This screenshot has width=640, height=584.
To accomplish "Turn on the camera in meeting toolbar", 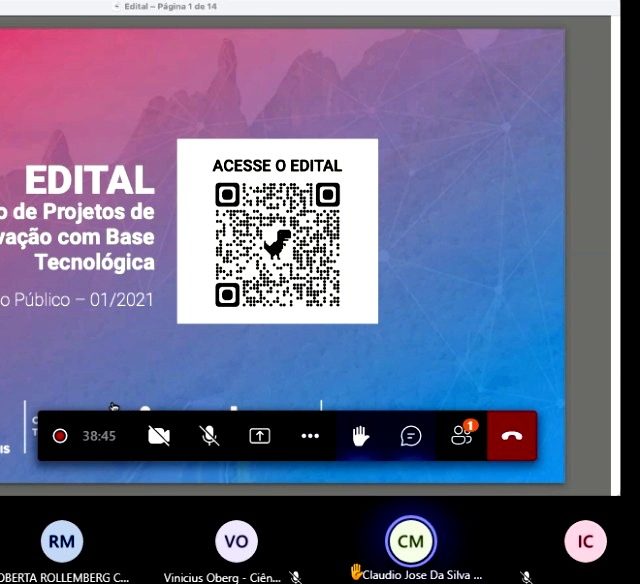I will (x=158, y=436).
